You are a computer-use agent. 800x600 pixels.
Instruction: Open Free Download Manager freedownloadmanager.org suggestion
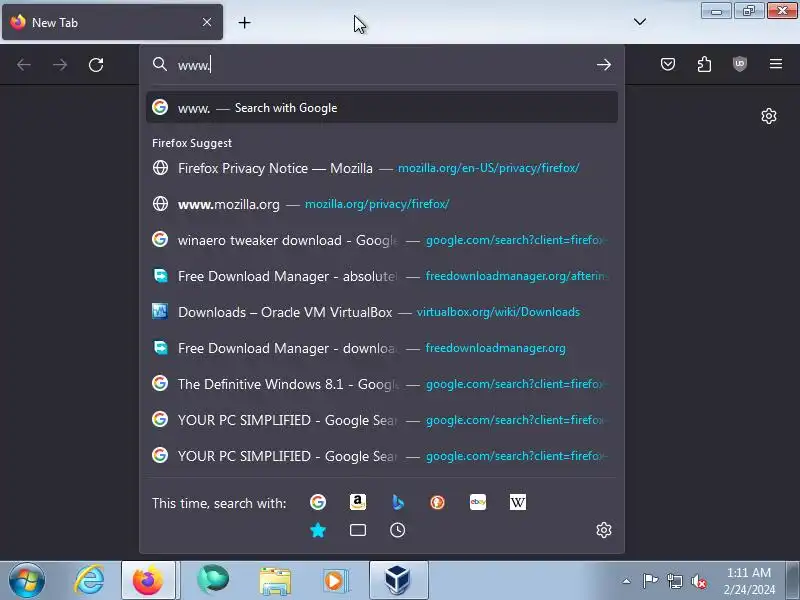pyautogui.click(x=382, y=348)
